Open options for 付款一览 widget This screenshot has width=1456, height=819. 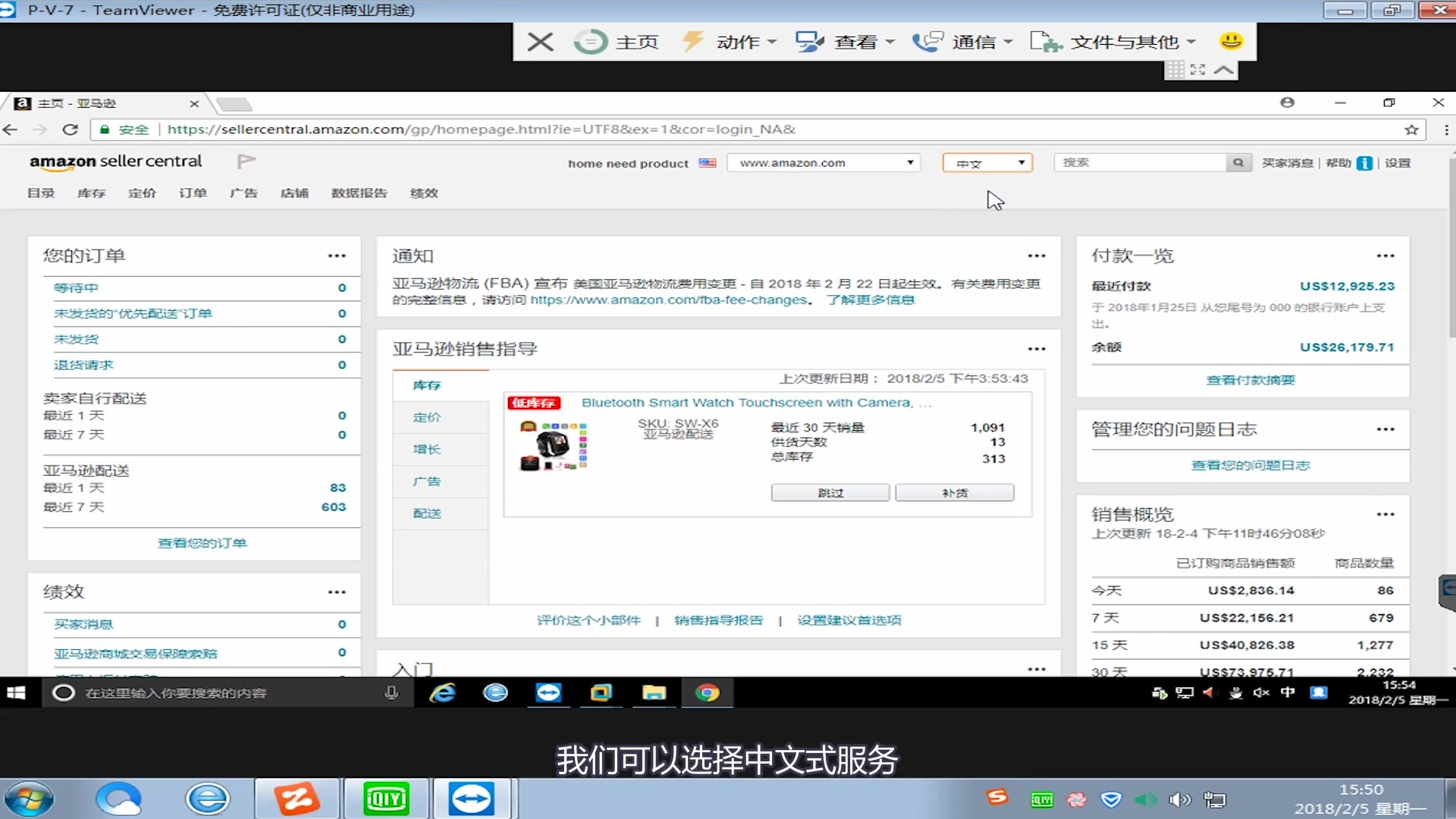1385,256
